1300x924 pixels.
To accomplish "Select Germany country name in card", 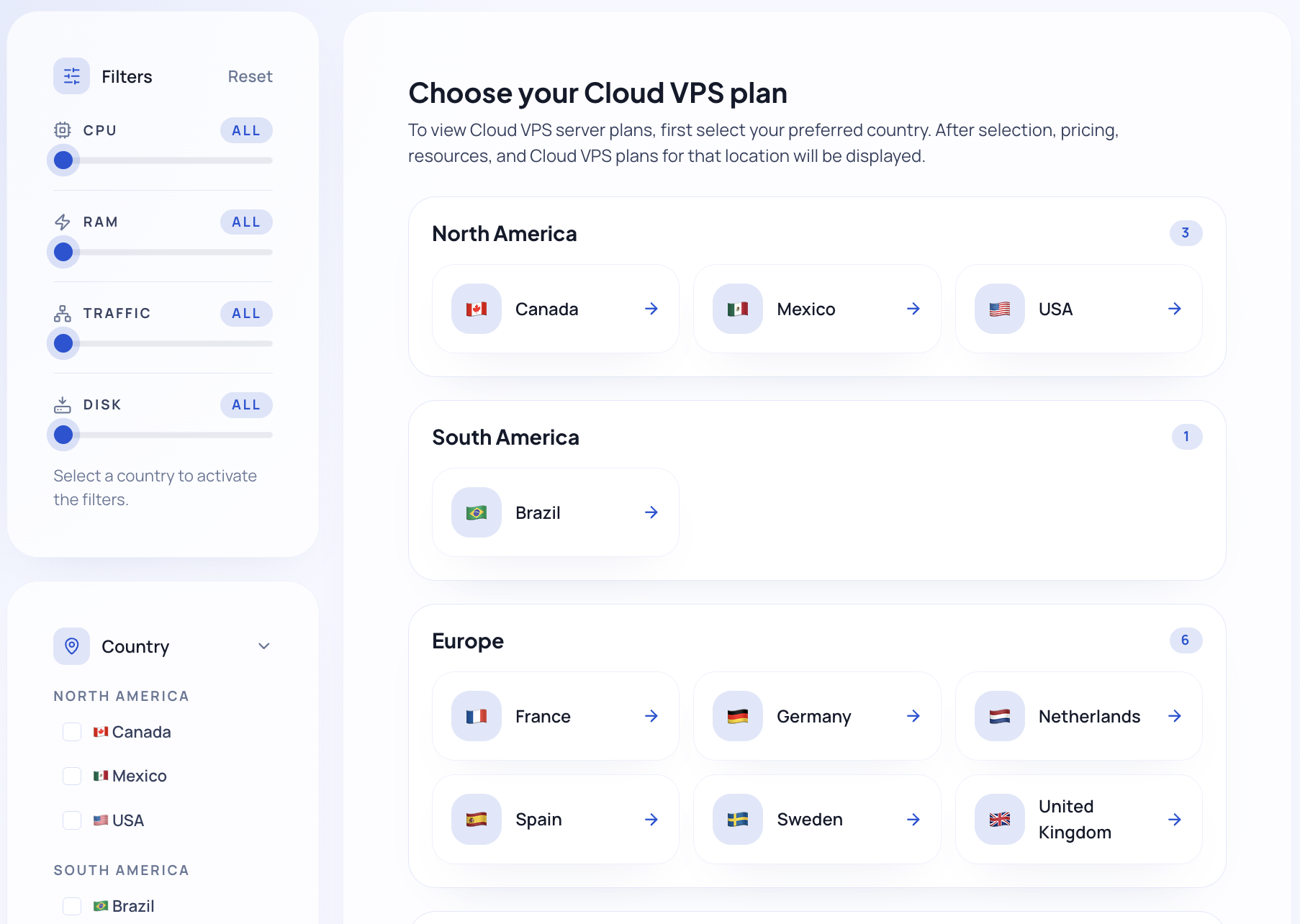I will [814, 716].
